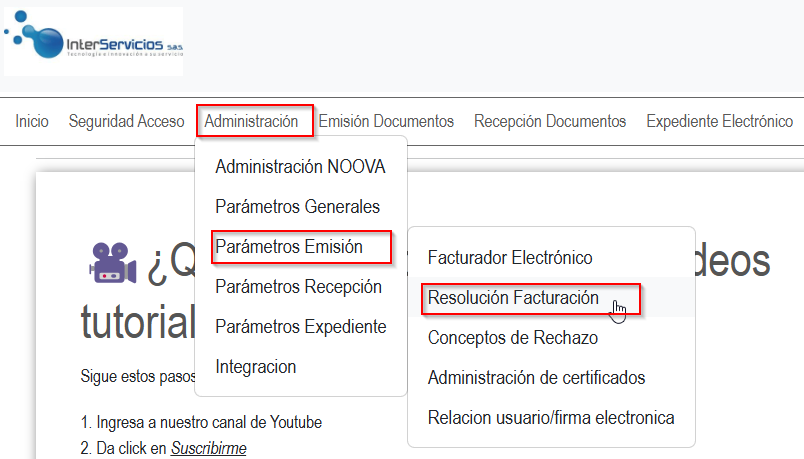Open Facturador Electrónico submenu item

(510, 258)
